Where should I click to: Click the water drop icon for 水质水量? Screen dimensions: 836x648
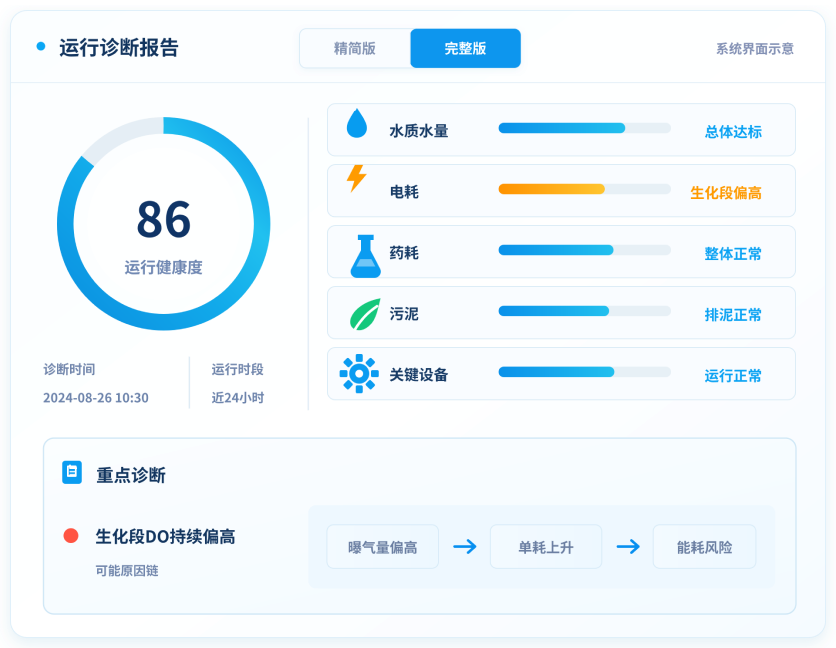[357, 123]
